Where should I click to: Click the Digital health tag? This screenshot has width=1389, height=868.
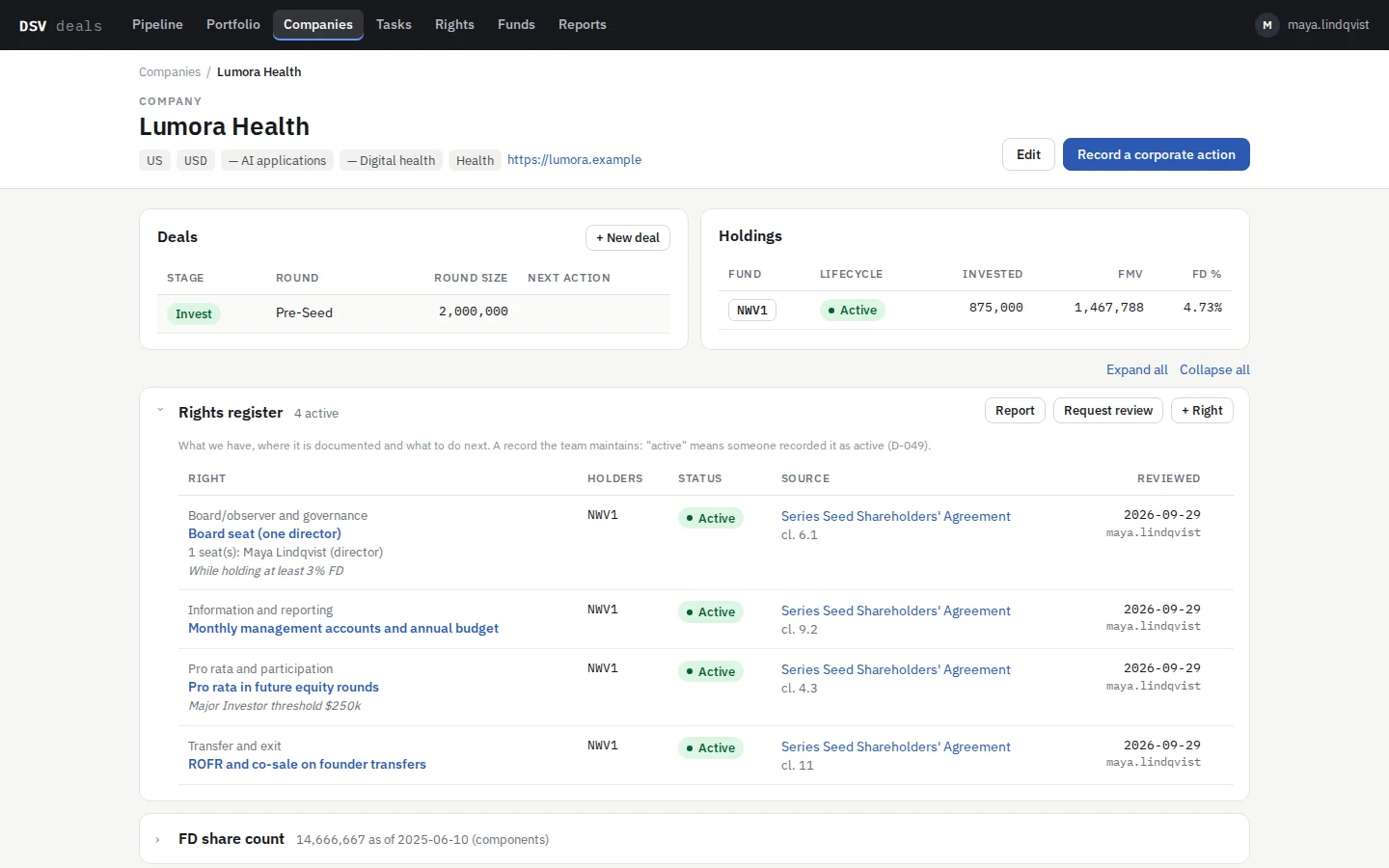(391, 161)
